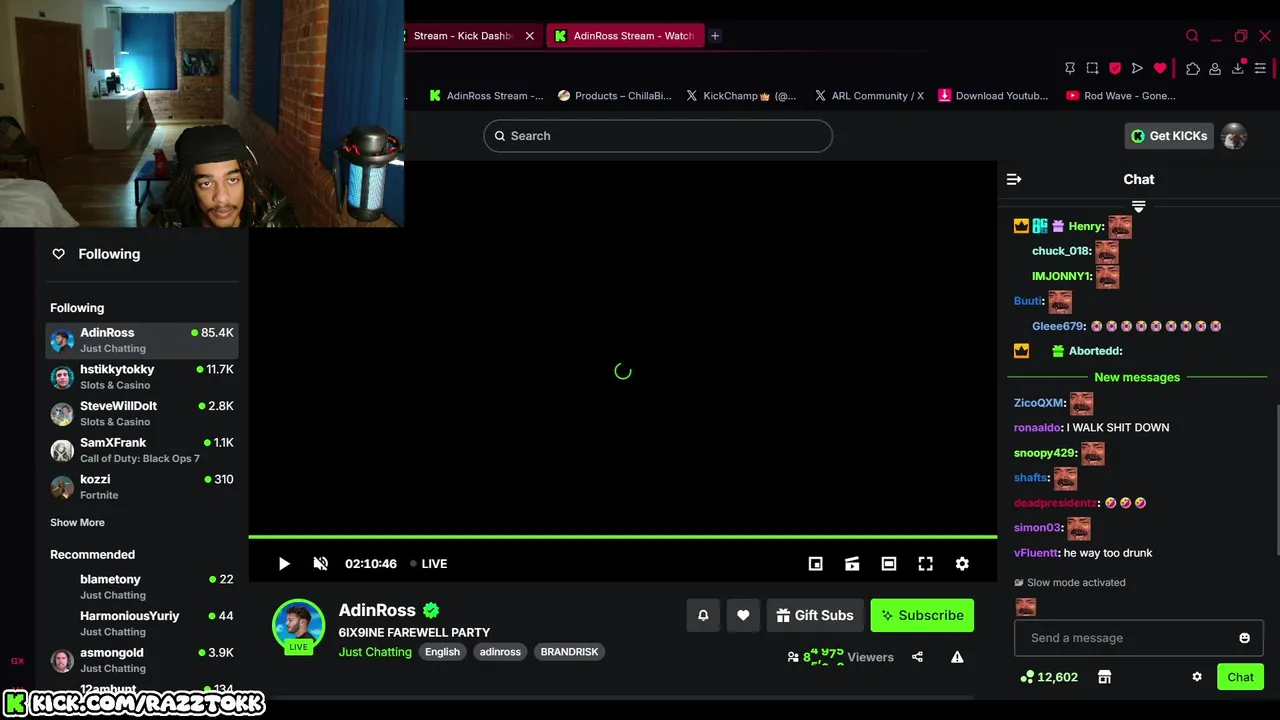Select AdinRoss in Following list
The image size is (1280, 720).
142,340
